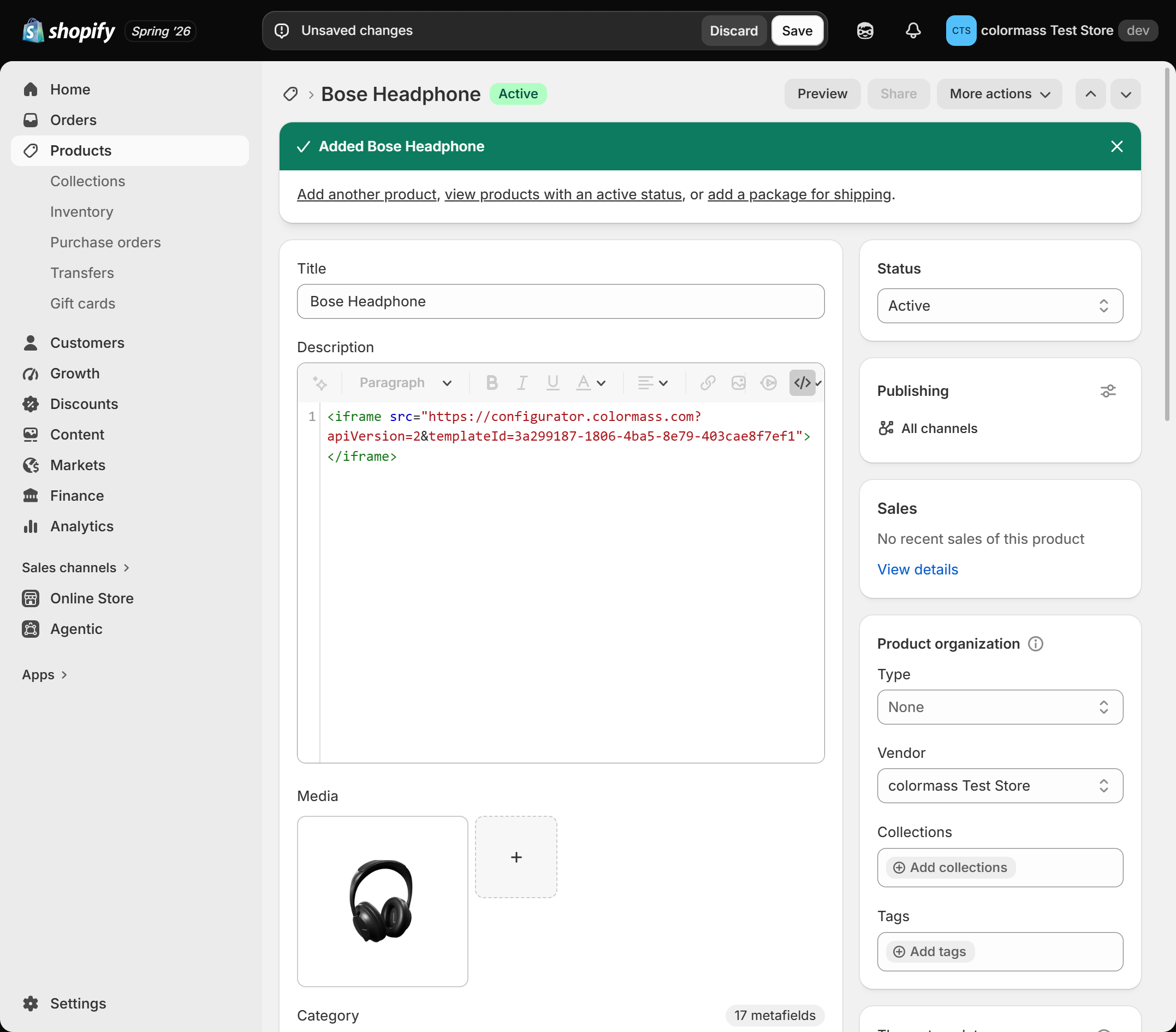
Task: Toggle italic formatting in description
Action: (x=522, y=383)
